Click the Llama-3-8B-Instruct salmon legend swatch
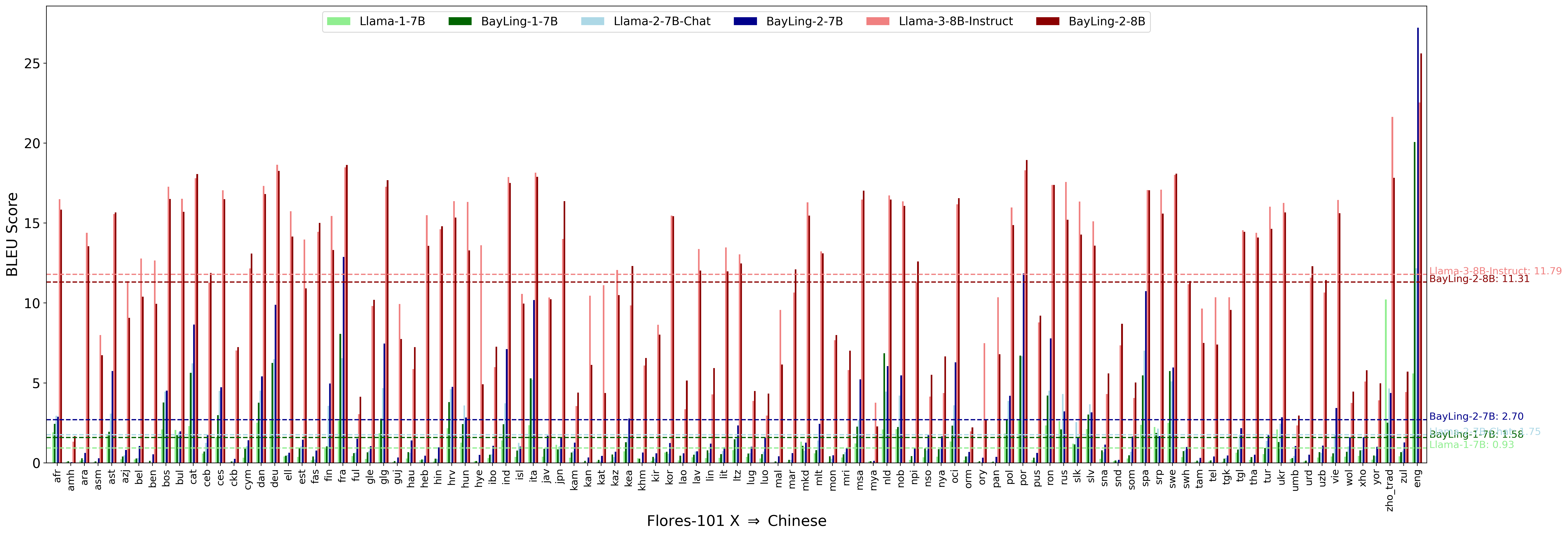 click(x=878, y=21)
